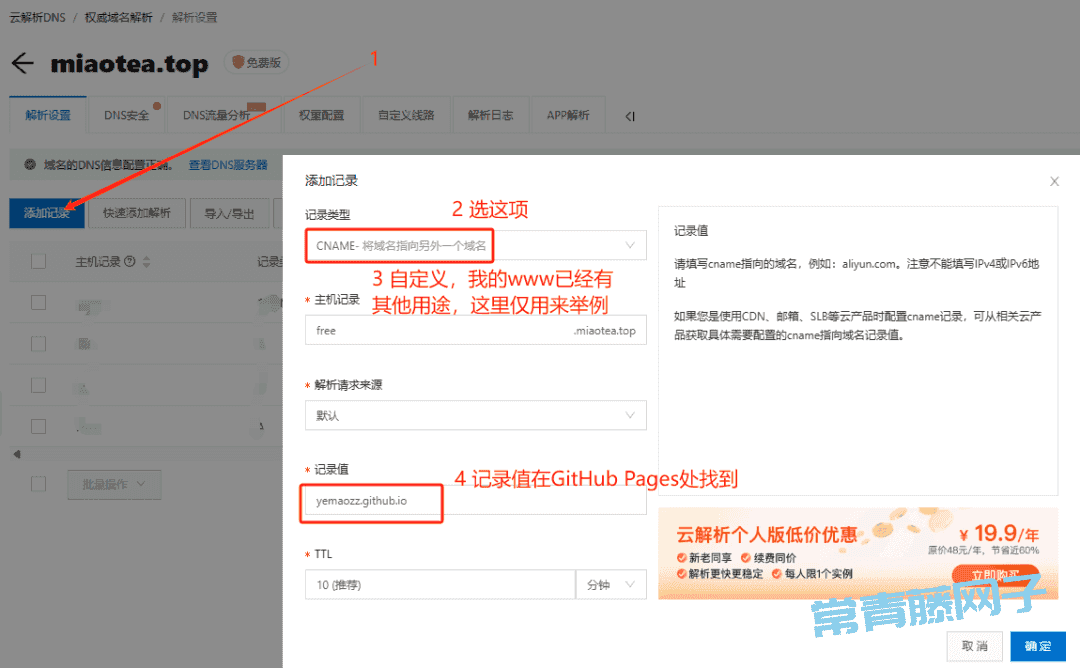
Task: Click the 主机记录 input field containing free
Action: 475,331
